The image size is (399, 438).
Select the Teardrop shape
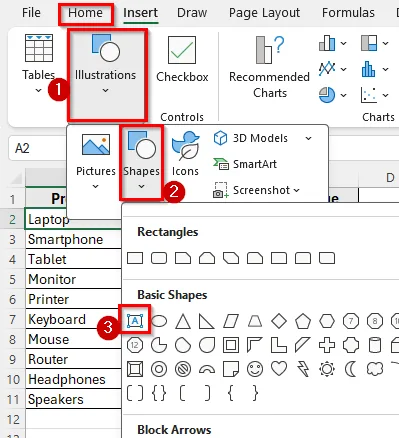(207, 345)
